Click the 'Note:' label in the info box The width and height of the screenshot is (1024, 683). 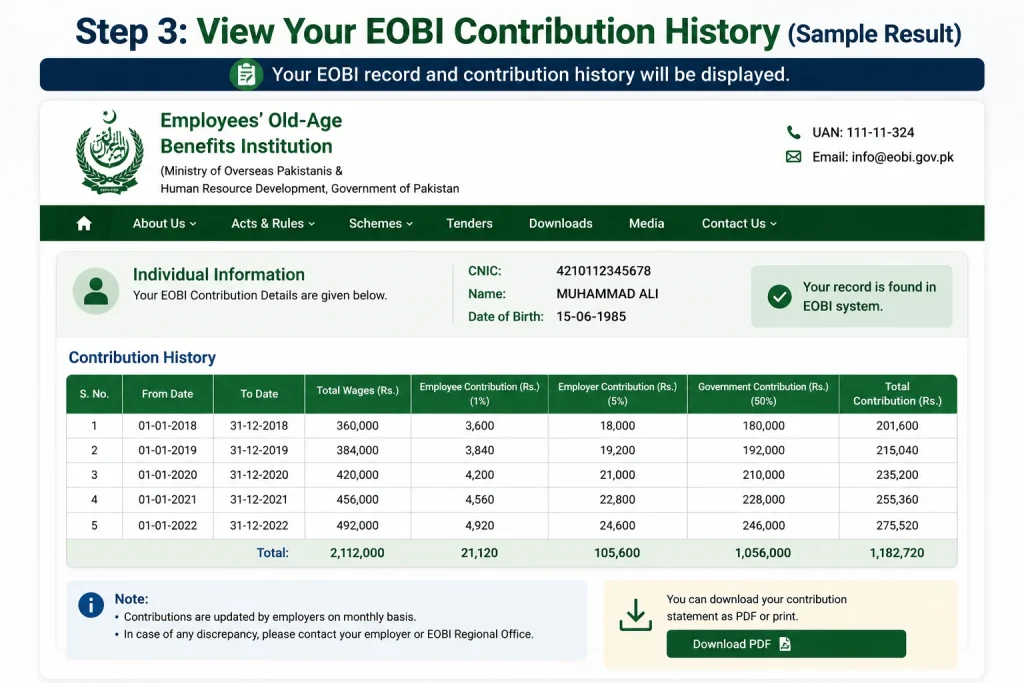tap(131, 599)
